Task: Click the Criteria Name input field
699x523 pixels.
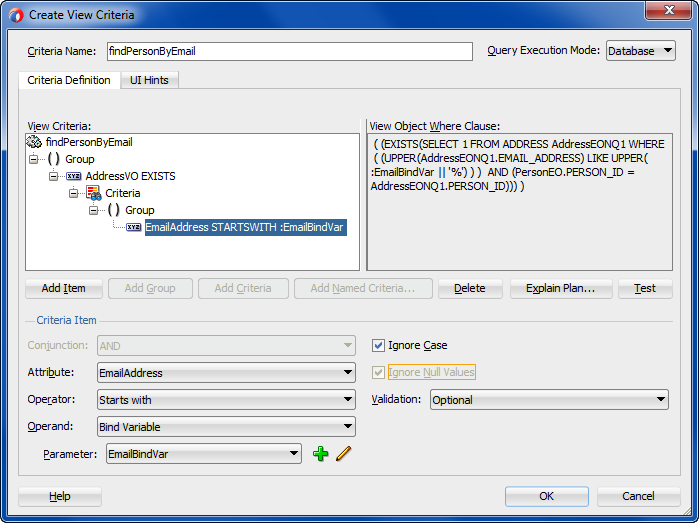Action: pyautogui.click(x=290, y=51)
